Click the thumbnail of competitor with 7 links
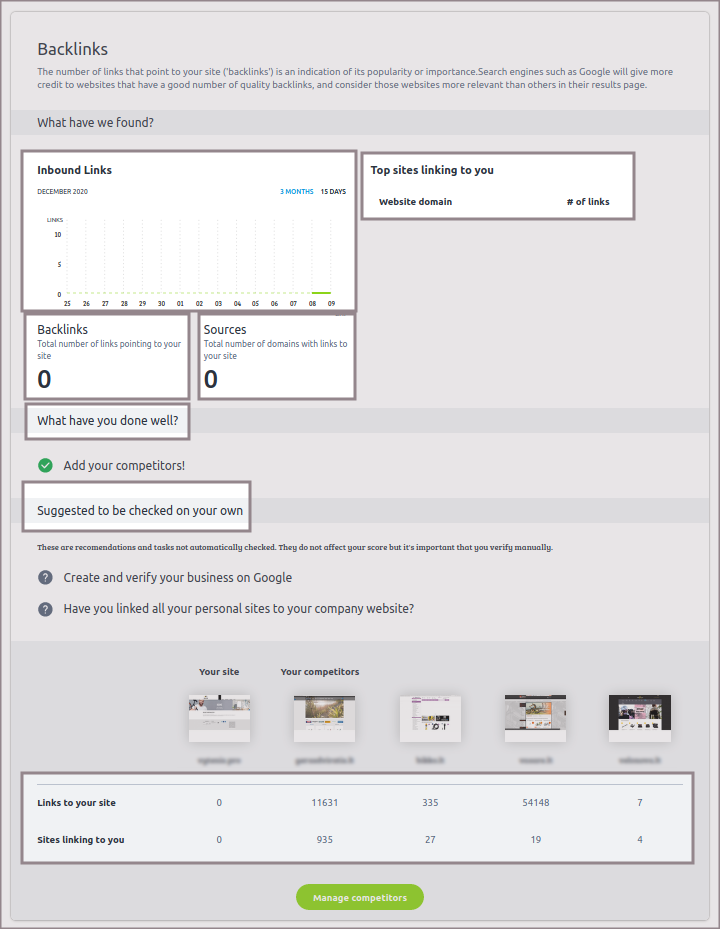Viewport: 720px width, 929px height. click(640, 718)
